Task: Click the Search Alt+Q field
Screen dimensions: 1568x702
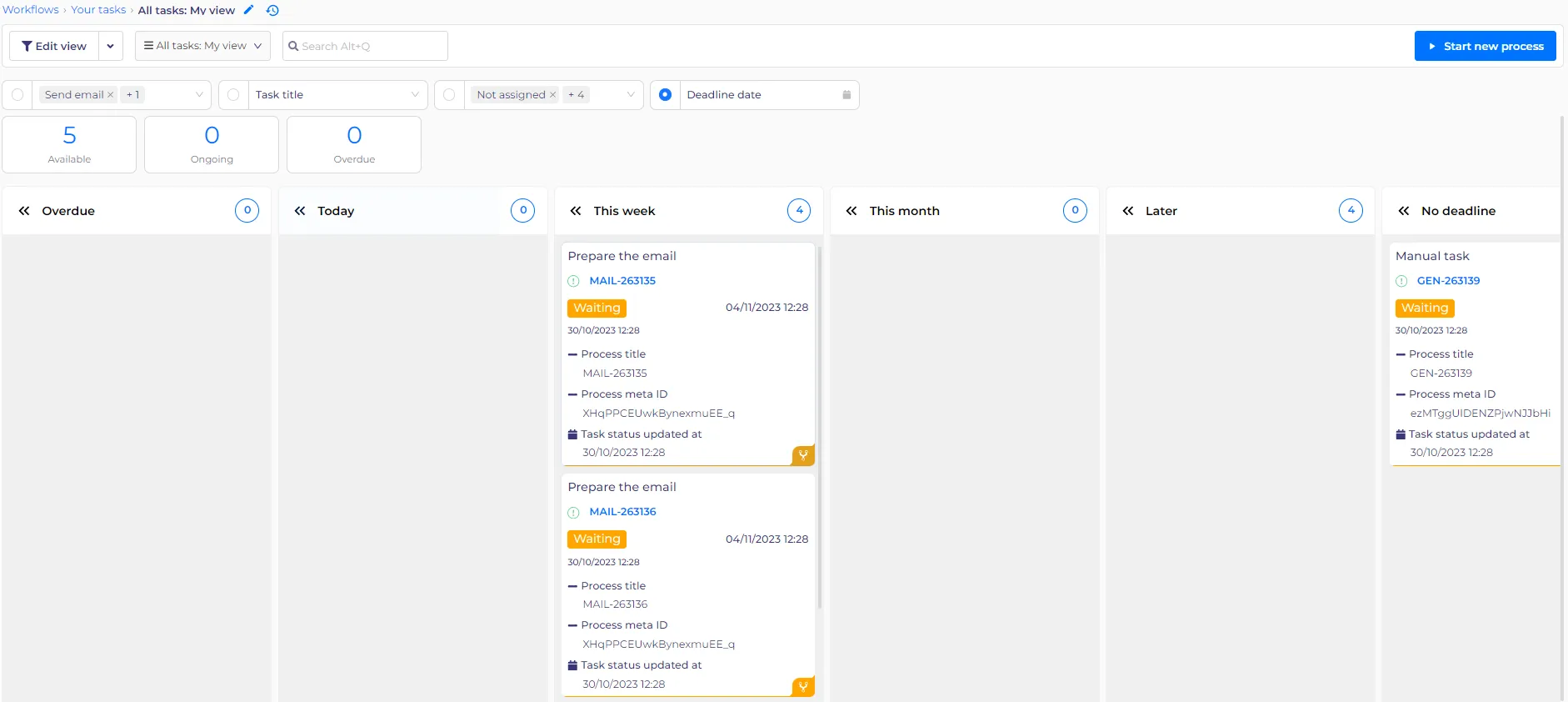Action: [x=365, y=46]
